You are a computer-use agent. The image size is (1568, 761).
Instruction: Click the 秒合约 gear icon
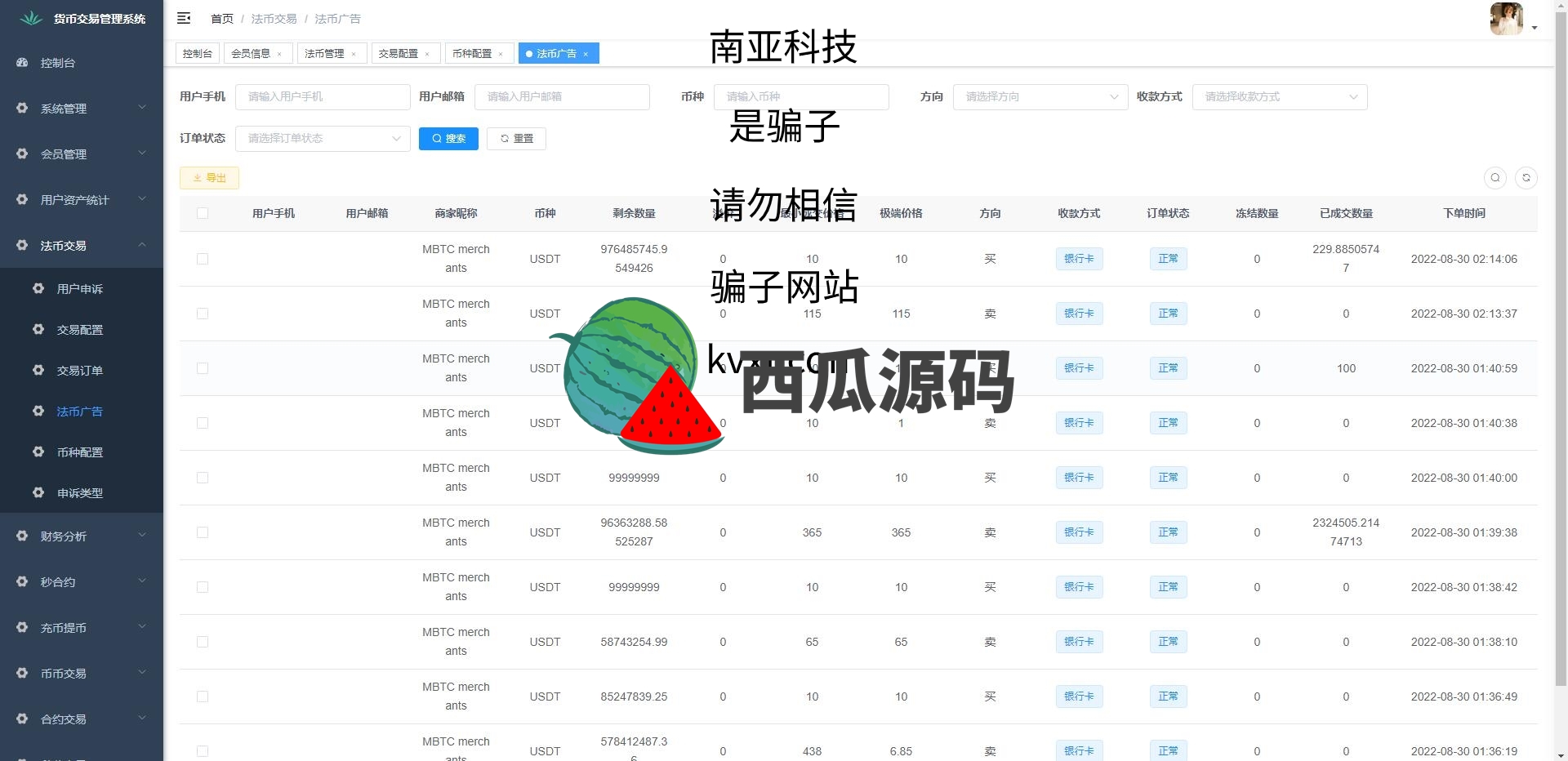23,581
